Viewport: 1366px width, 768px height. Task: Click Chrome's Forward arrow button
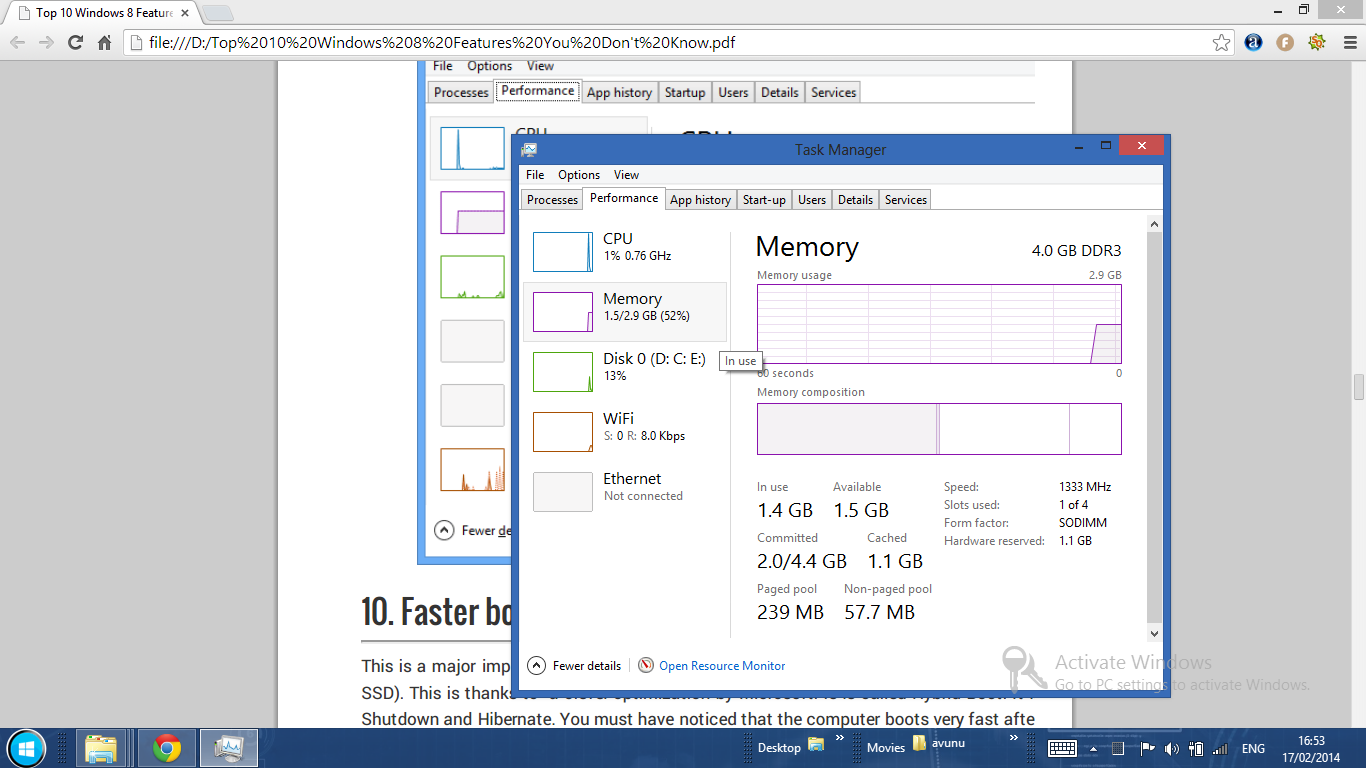pos(46,43)
